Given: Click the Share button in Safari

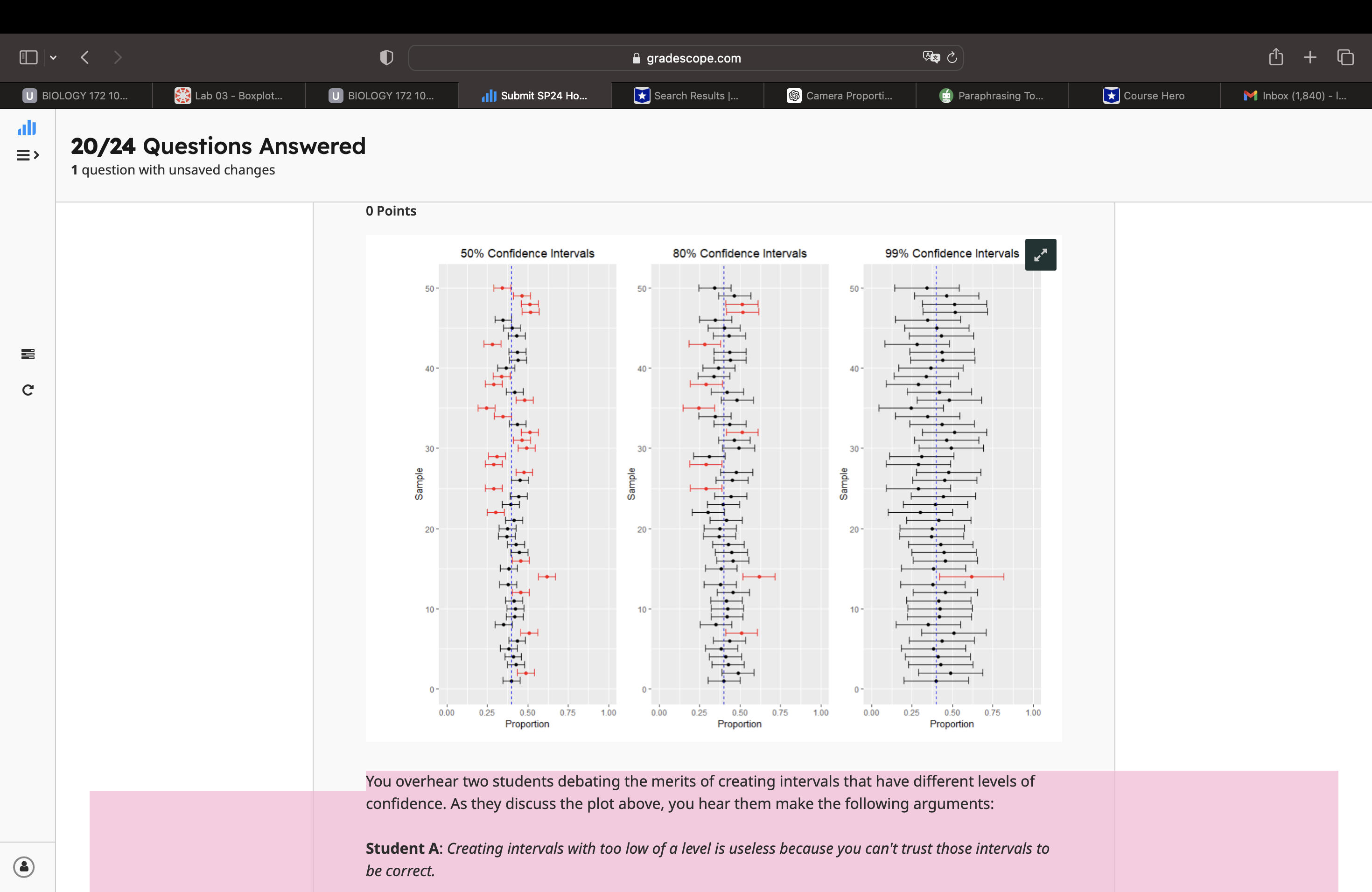Looking at the screenshot, I should click(1276, 57).
